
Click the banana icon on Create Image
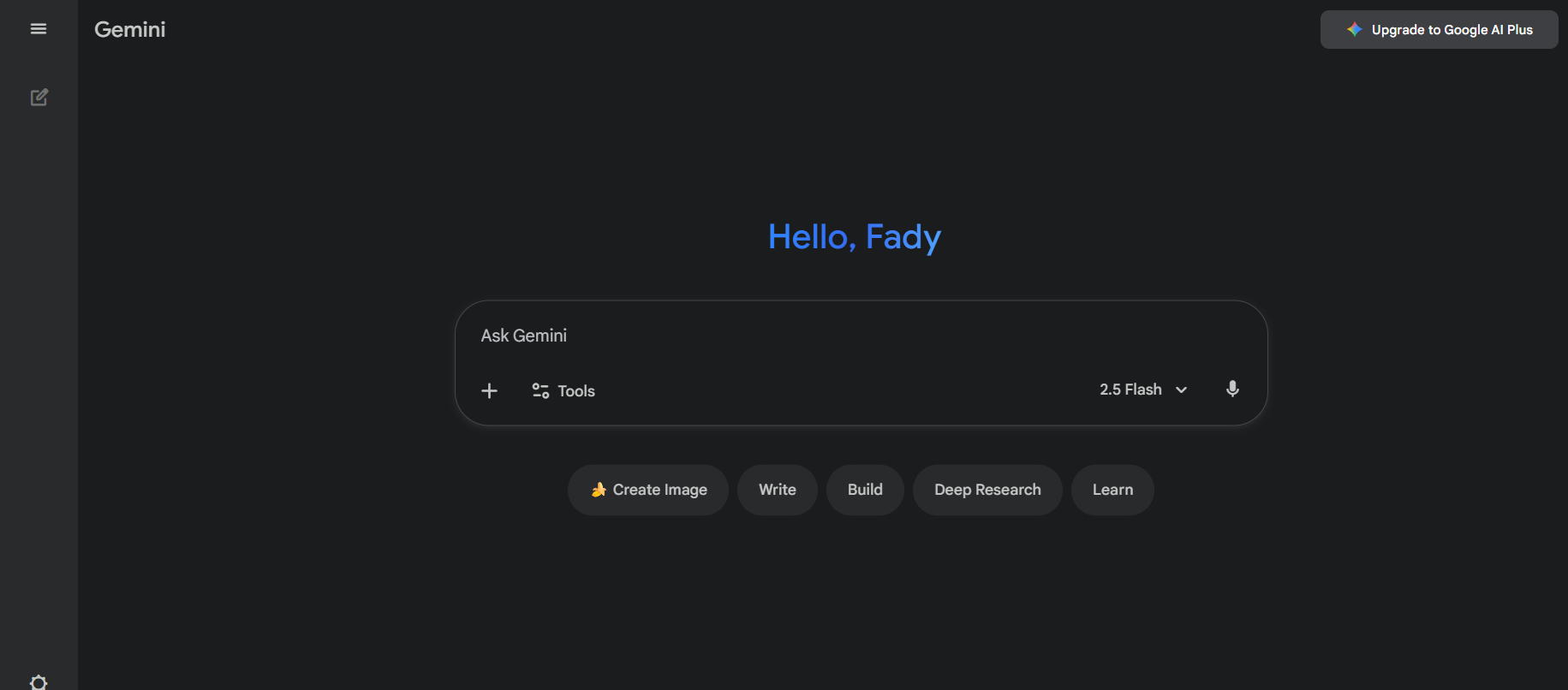tap(599, 490)
